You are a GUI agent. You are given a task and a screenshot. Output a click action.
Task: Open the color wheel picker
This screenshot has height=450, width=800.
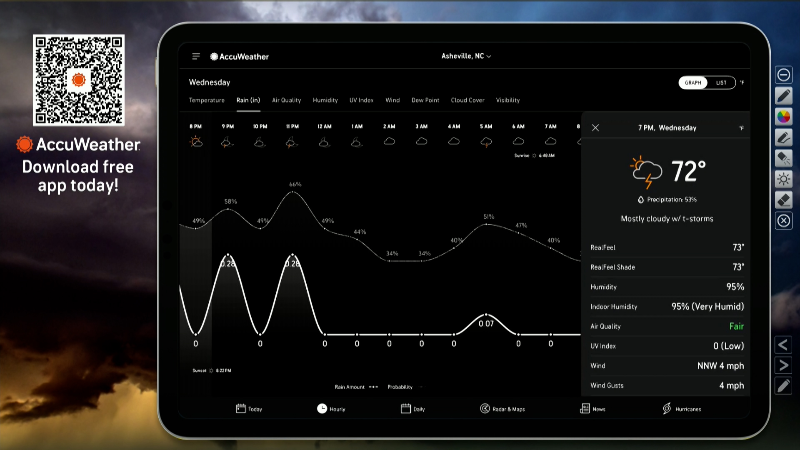[784, 116]
